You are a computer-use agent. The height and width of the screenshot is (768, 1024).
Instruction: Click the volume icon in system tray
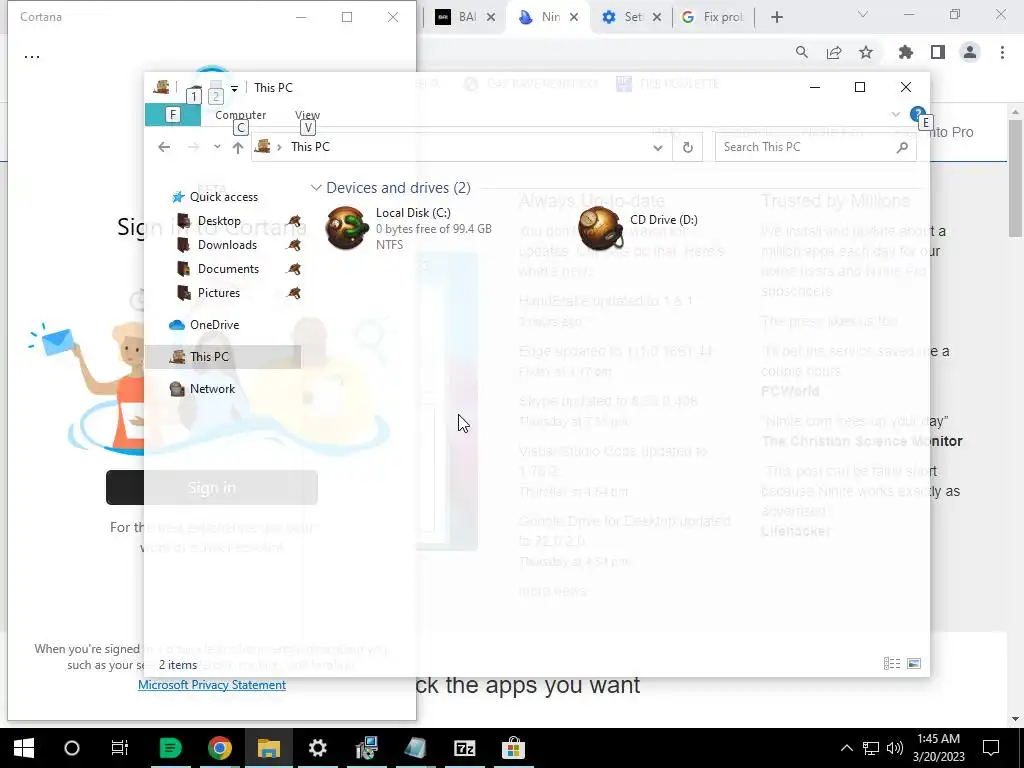(895, 748)
